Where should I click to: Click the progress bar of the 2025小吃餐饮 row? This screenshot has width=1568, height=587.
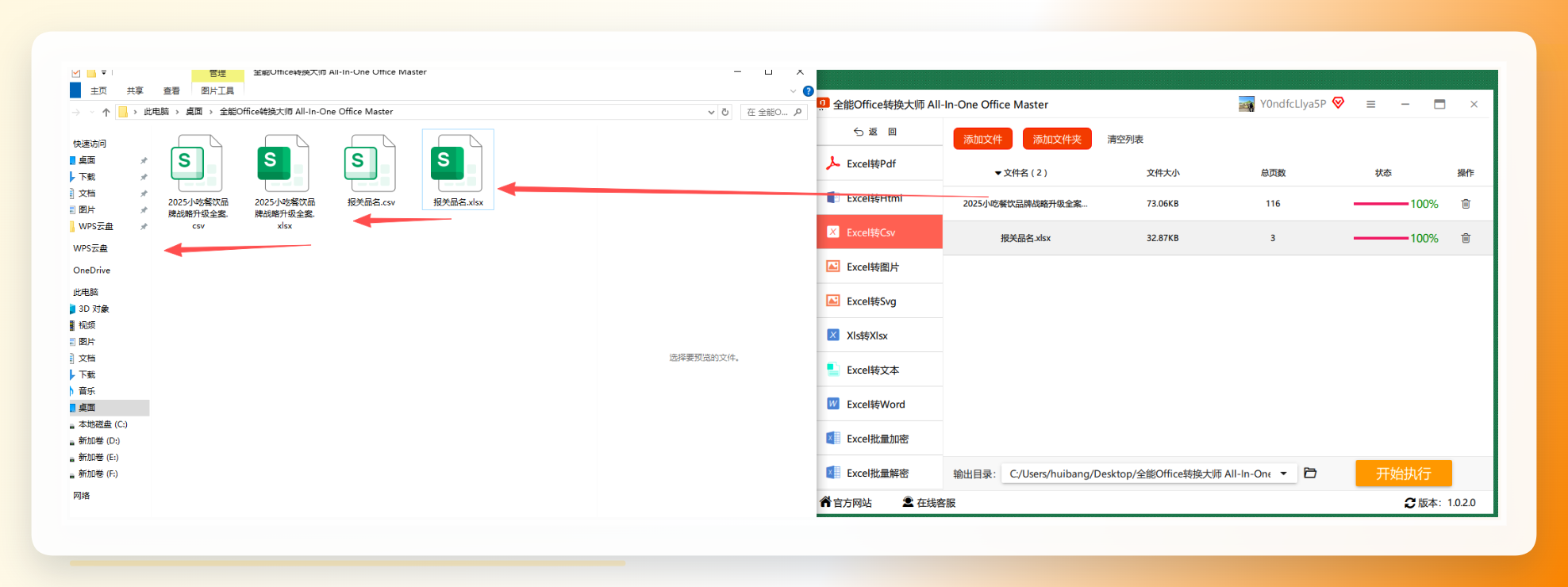(x=1381, y=204)
